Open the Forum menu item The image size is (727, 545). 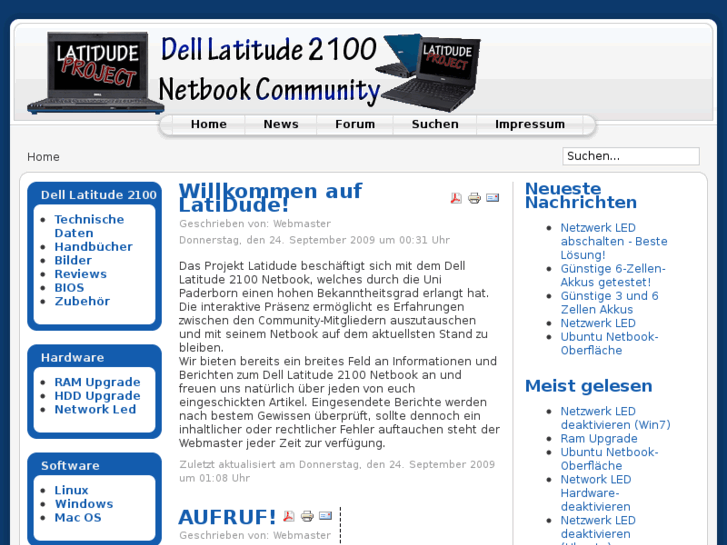coord(355,124)
